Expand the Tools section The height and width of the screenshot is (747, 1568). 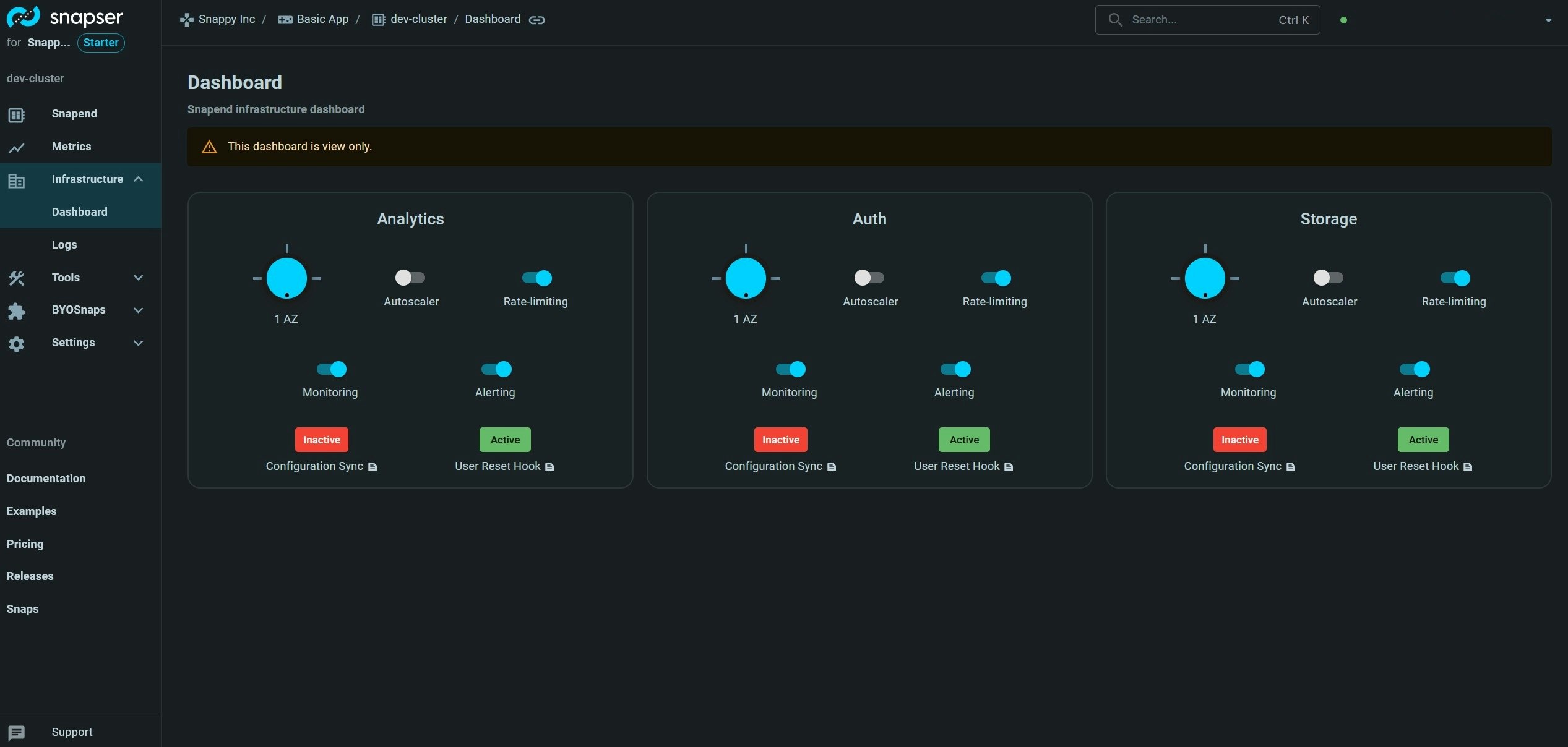[x=139, y=278]
